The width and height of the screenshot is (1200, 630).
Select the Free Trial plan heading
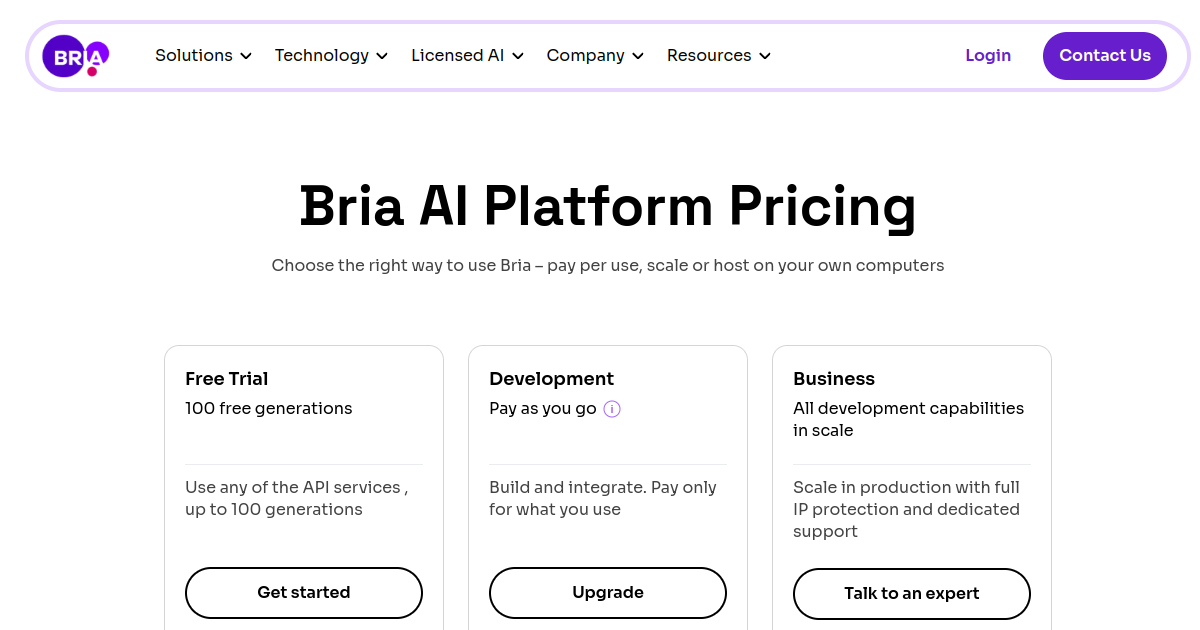tap(227, 379)
